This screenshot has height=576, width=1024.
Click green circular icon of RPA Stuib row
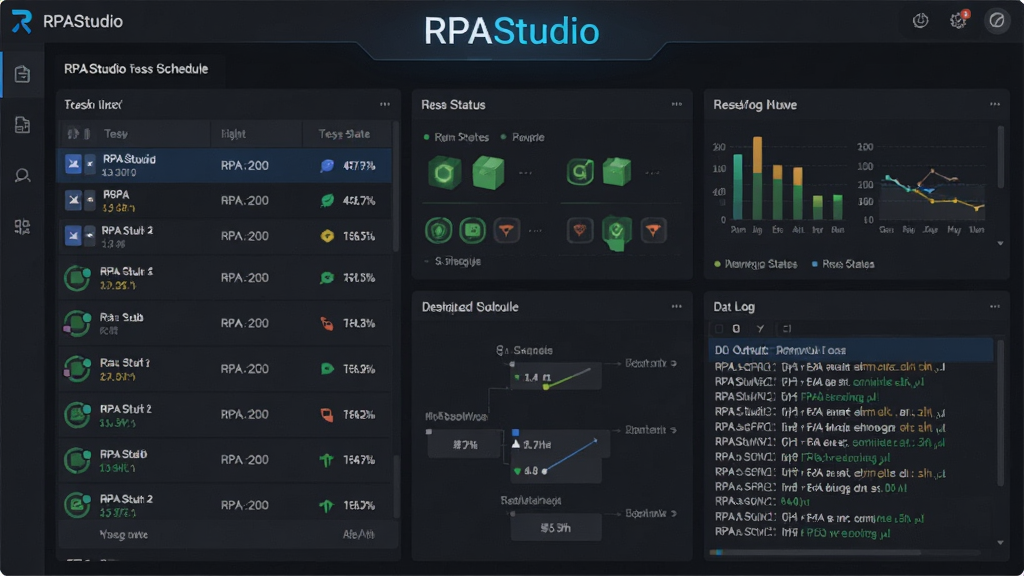pyautogui.click(x=76, y=460)
